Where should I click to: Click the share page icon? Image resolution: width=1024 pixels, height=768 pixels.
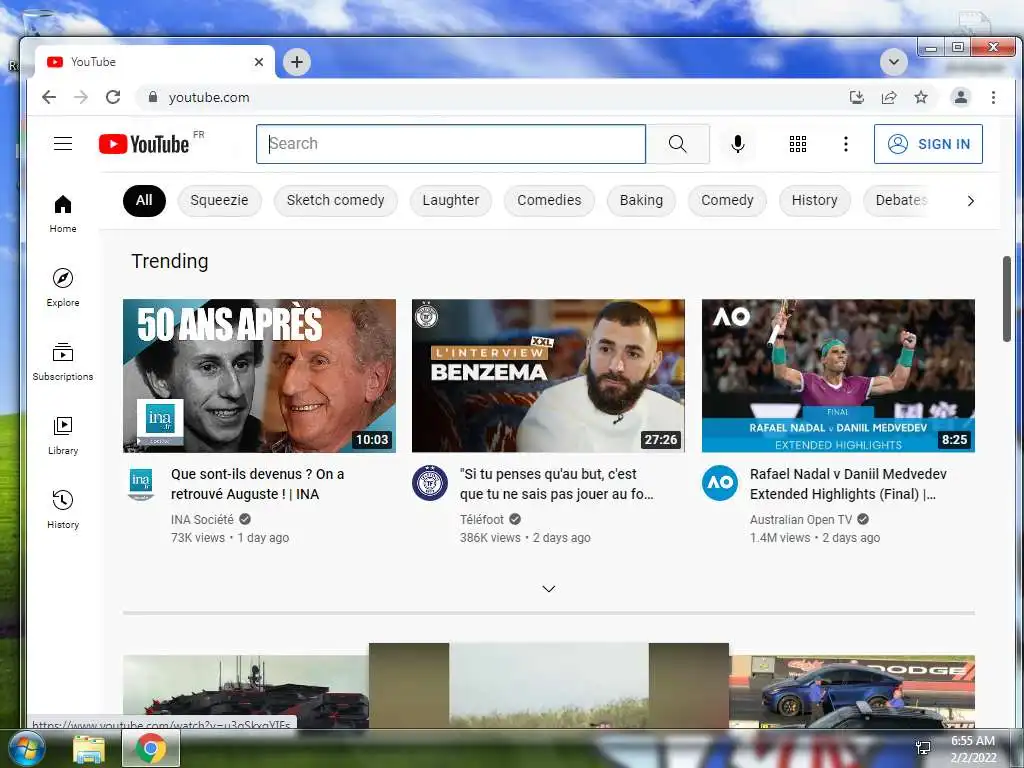click(889, 97)
